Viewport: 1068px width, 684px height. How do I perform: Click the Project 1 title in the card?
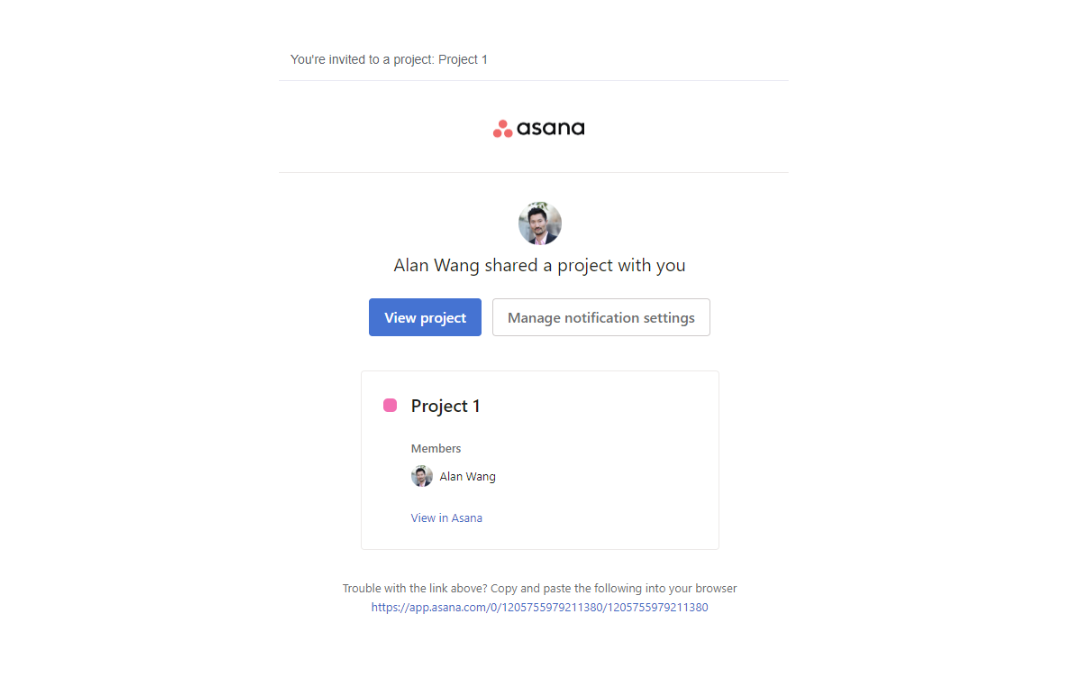[445, 406]
